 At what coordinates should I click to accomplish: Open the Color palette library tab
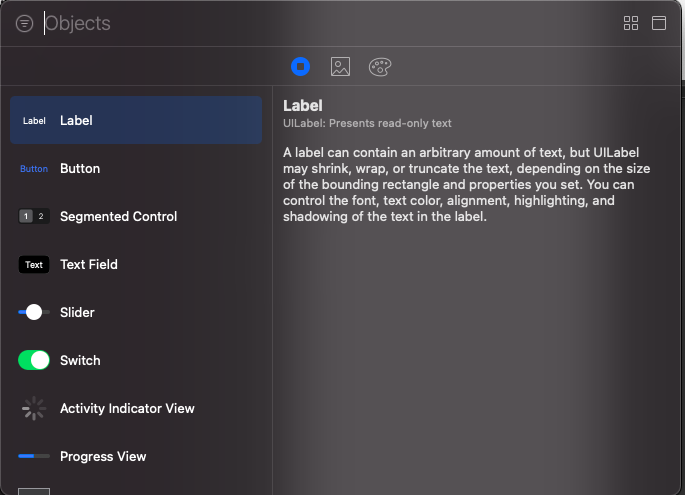[380, 67]
